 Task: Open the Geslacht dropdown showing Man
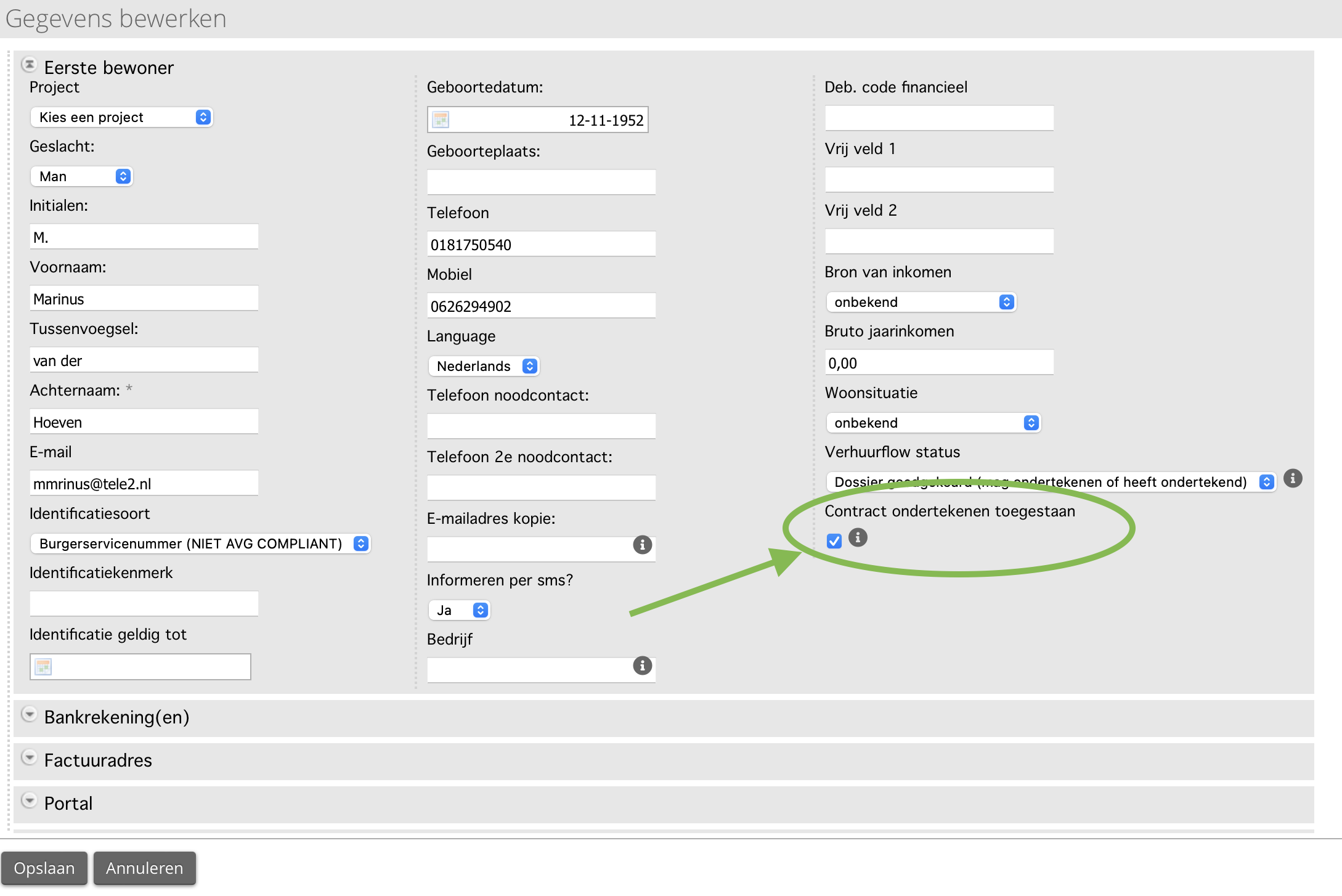[x=81, y=176]
